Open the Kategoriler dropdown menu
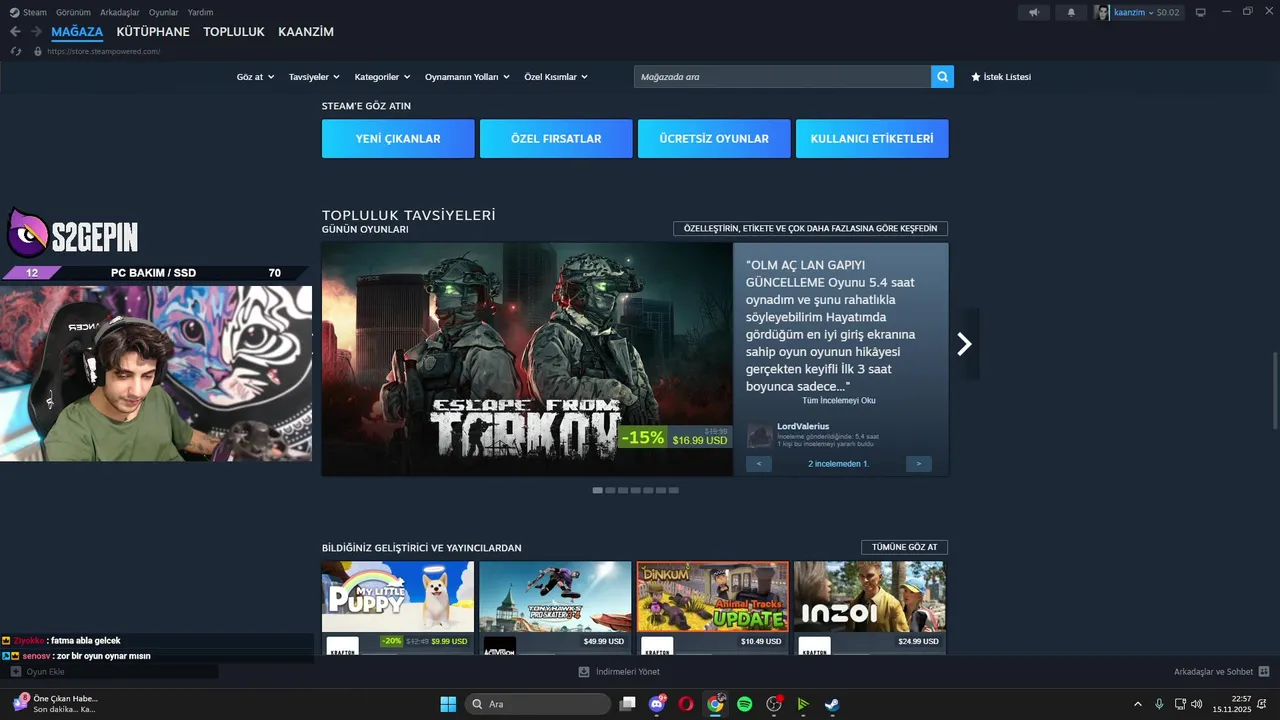This screenshot has width=1280, height=720. [382, 77]
